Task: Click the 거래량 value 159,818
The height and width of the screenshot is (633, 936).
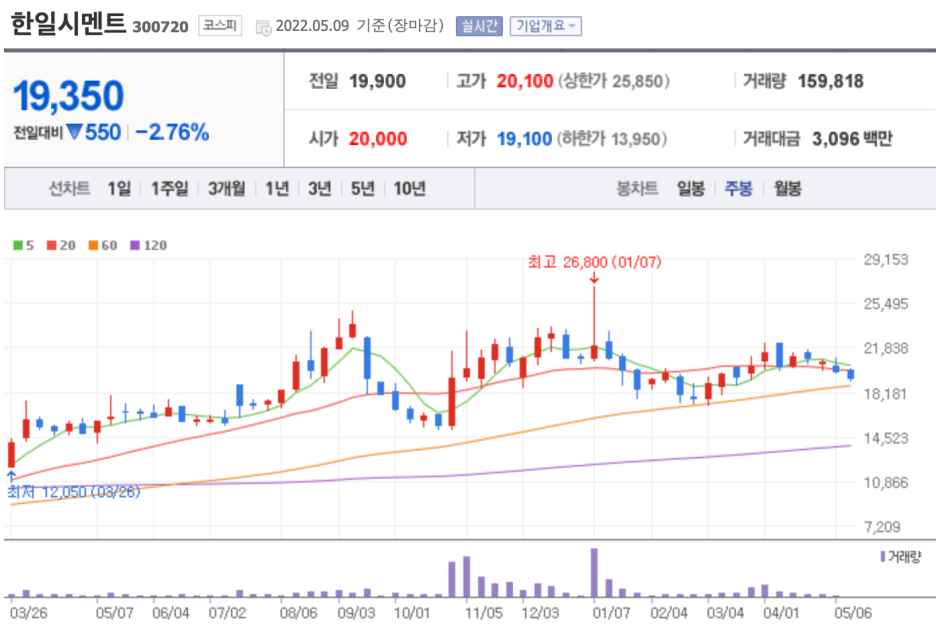Action: (830, 81)
